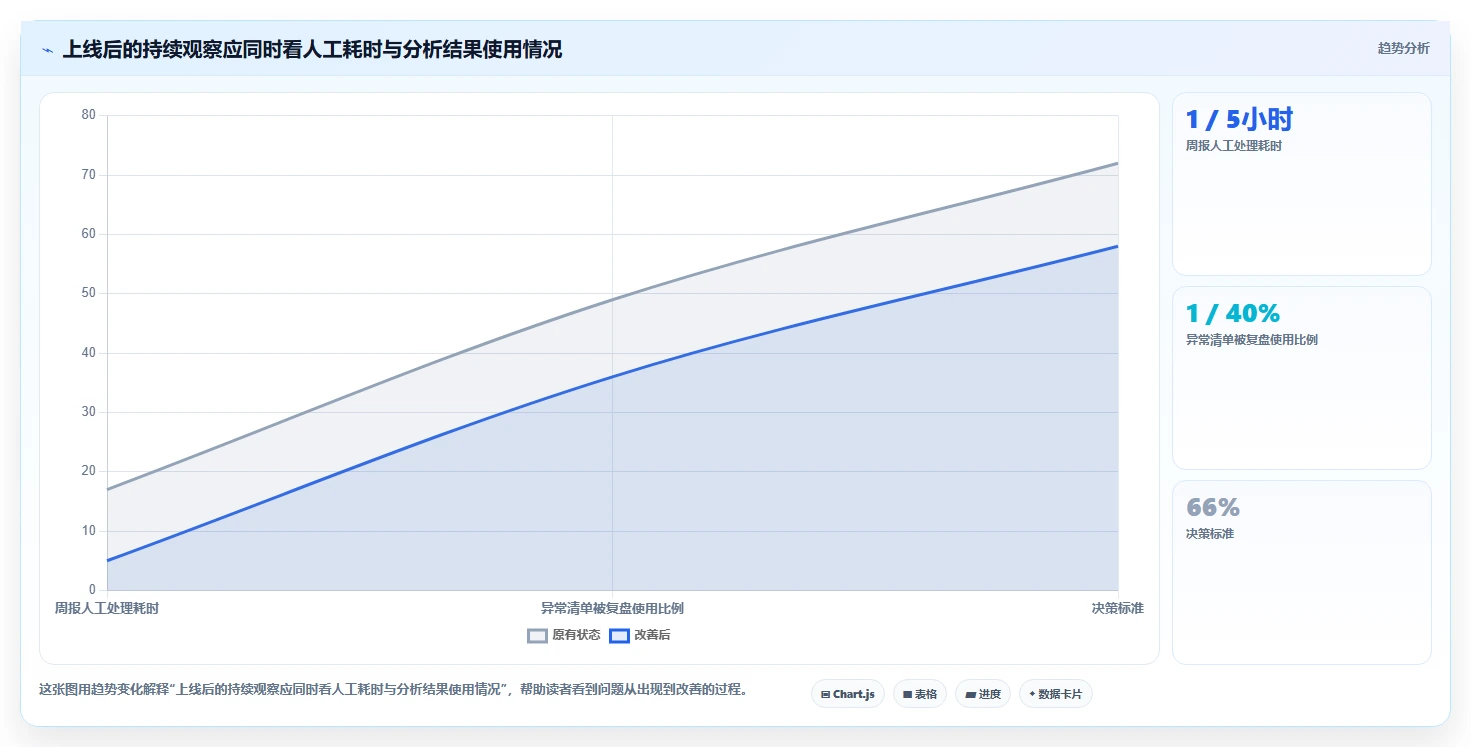
Task: Click the 表格 tag pill
Action: click(x=919, y=694)
